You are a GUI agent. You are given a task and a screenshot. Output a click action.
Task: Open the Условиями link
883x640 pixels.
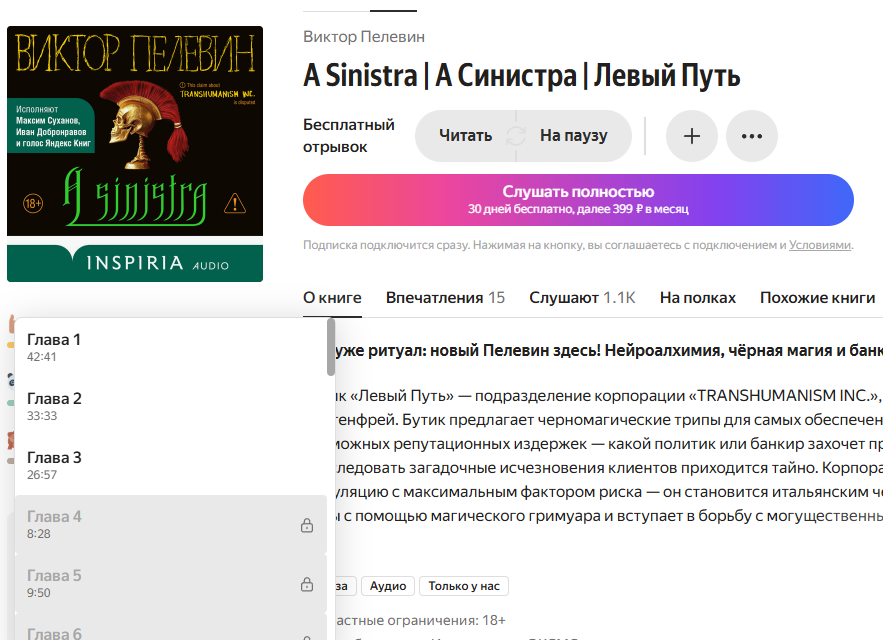[819, 245]
